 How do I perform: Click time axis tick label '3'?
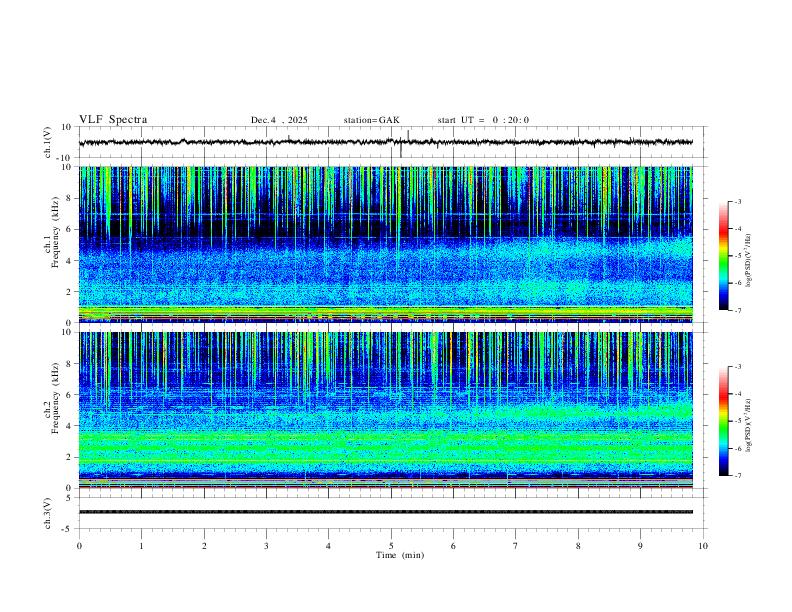(x=266, y=546)
